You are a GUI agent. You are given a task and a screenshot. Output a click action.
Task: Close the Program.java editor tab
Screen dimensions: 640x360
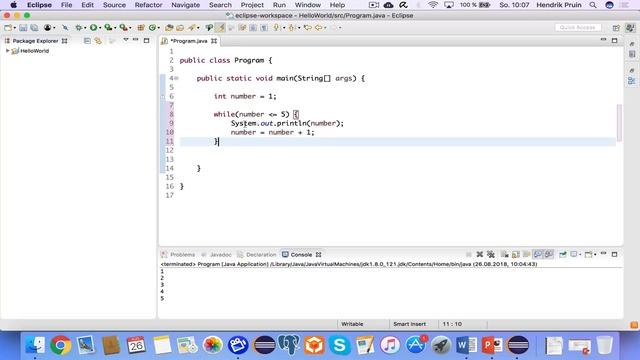[214, 41]
